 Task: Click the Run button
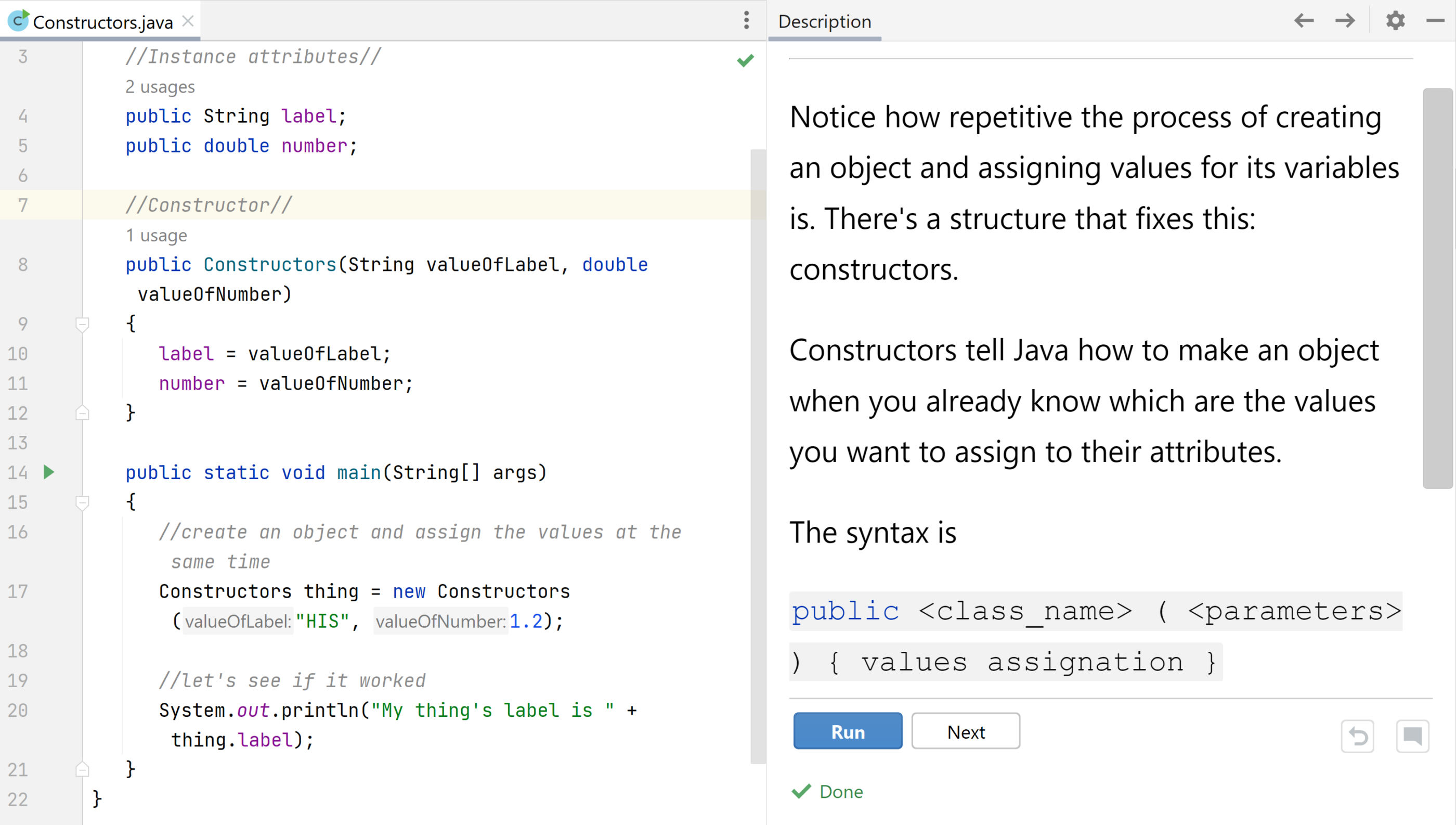coord(848,731)
